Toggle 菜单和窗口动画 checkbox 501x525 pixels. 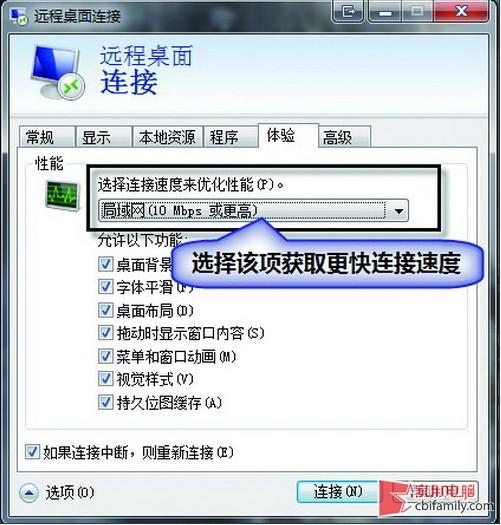click(105, 356)
